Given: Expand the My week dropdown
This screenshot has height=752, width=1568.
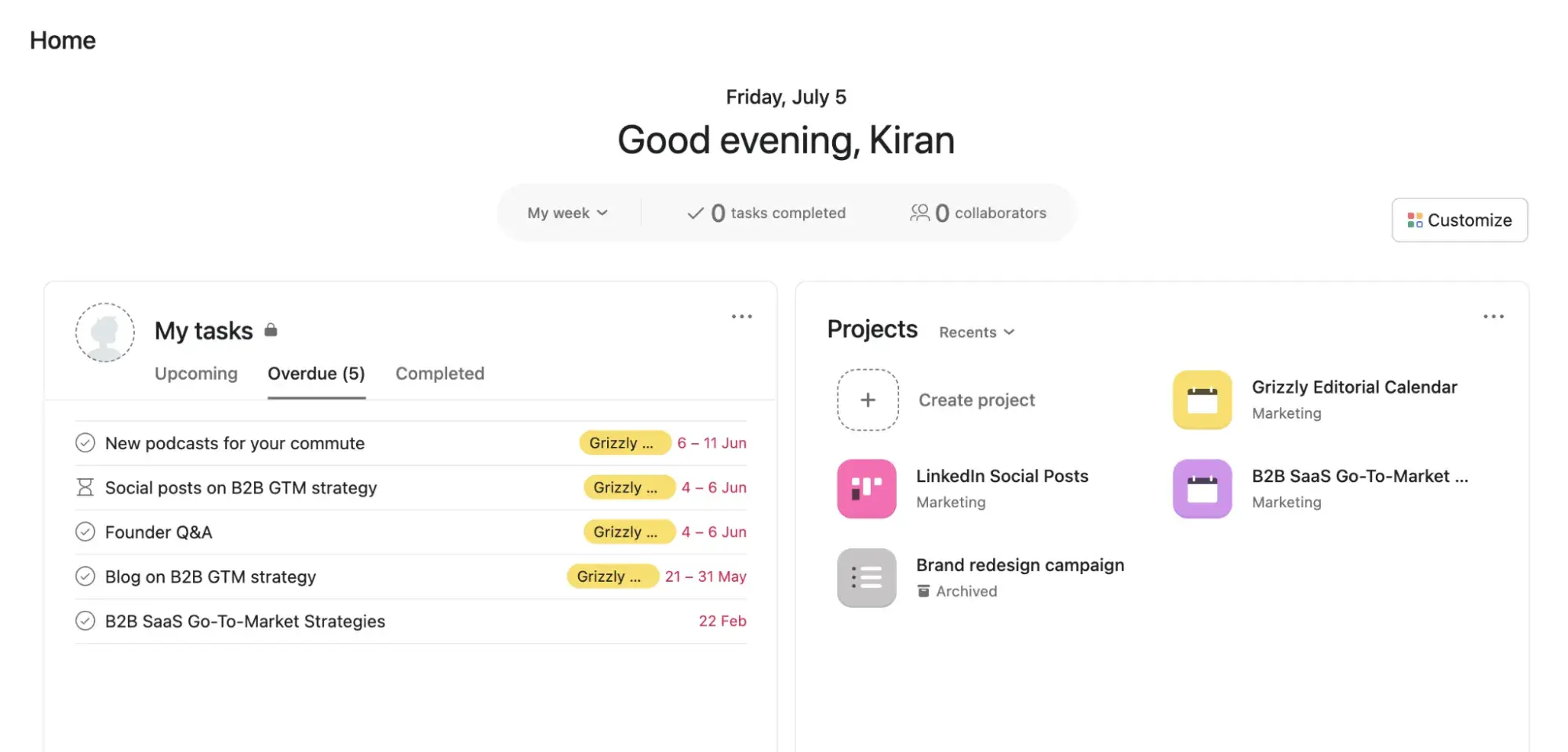Looking at the screenshot, I should tap(567, 213).
